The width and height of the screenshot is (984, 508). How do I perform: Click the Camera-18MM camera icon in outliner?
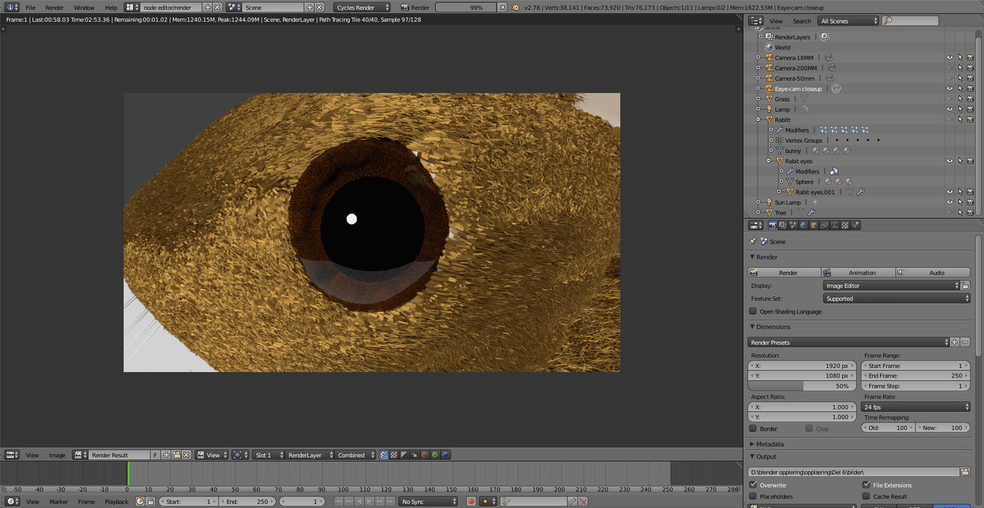pyautogui.click(x=769, y=58)
